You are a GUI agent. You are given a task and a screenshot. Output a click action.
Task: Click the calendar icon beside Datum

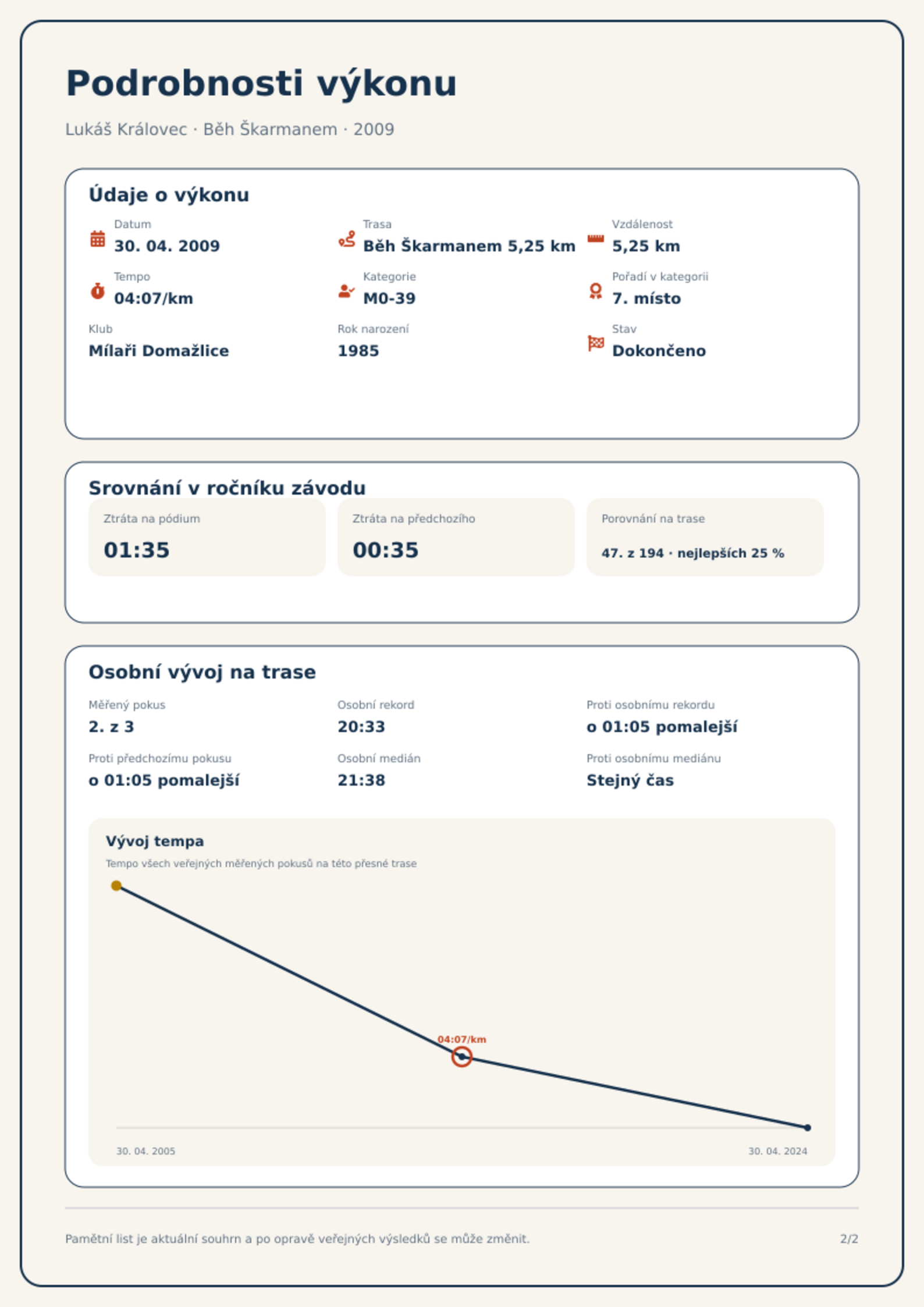(x=98, y=239)
